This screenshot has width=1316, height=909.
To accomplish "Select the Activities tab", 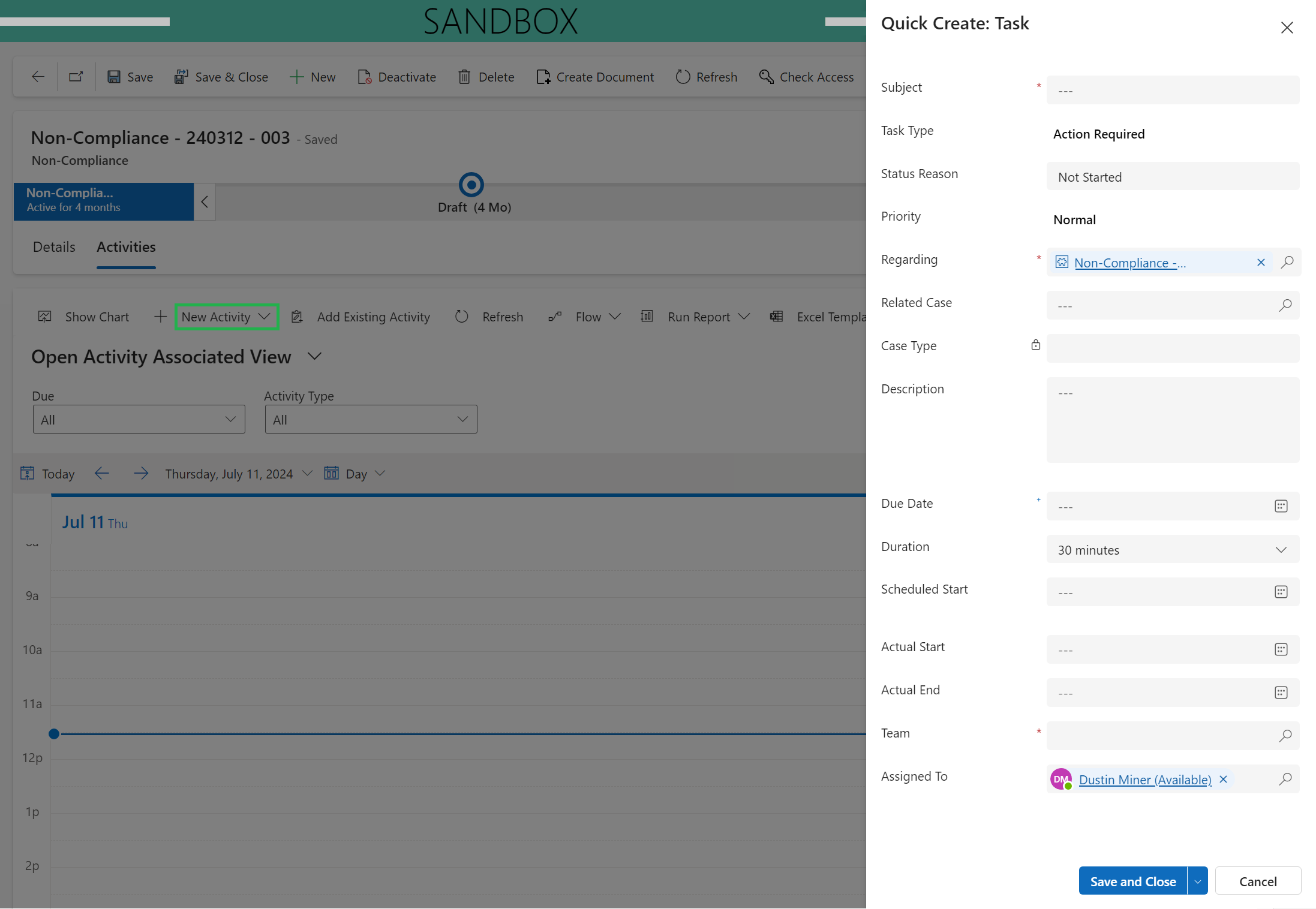I will [126, 247].
